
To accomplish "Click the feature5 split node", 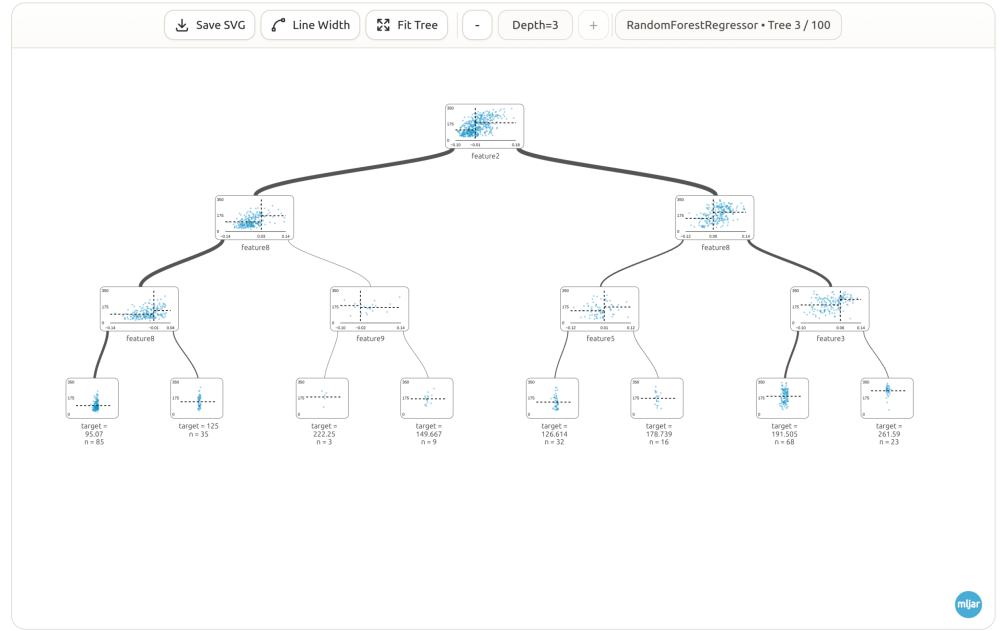I will pyautogui.click(x=599, y=309).
